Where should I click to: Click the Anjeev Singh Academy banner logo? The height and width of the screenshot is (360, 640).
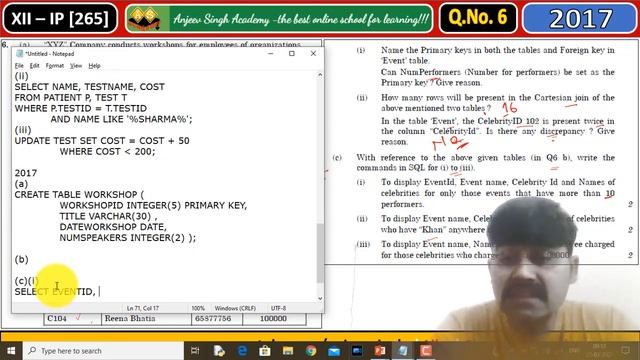[144, 19]
